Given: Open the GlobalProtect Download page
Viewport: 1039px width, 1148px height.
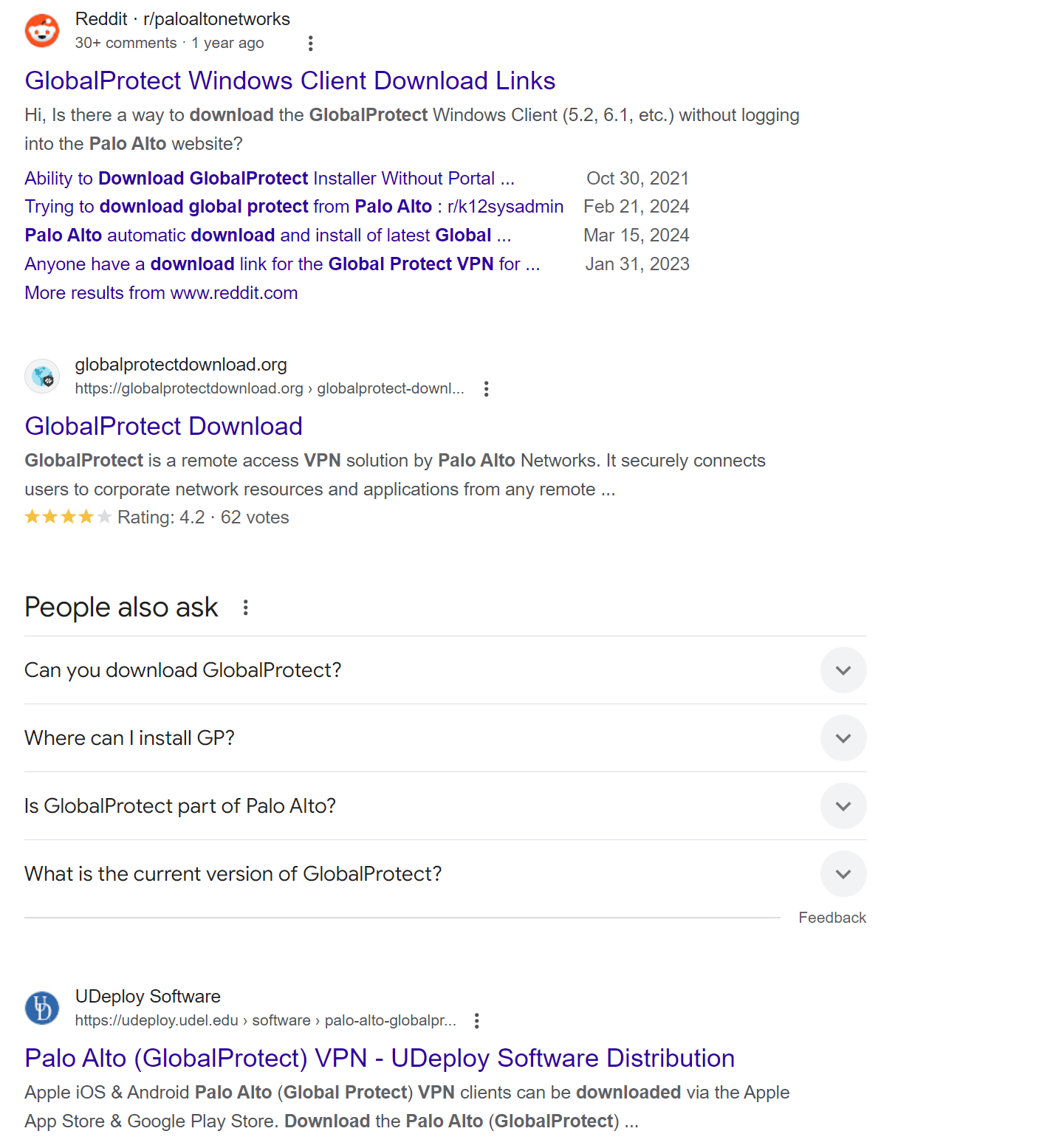Looking at the screenshot, I should click(x=164, y=426).
